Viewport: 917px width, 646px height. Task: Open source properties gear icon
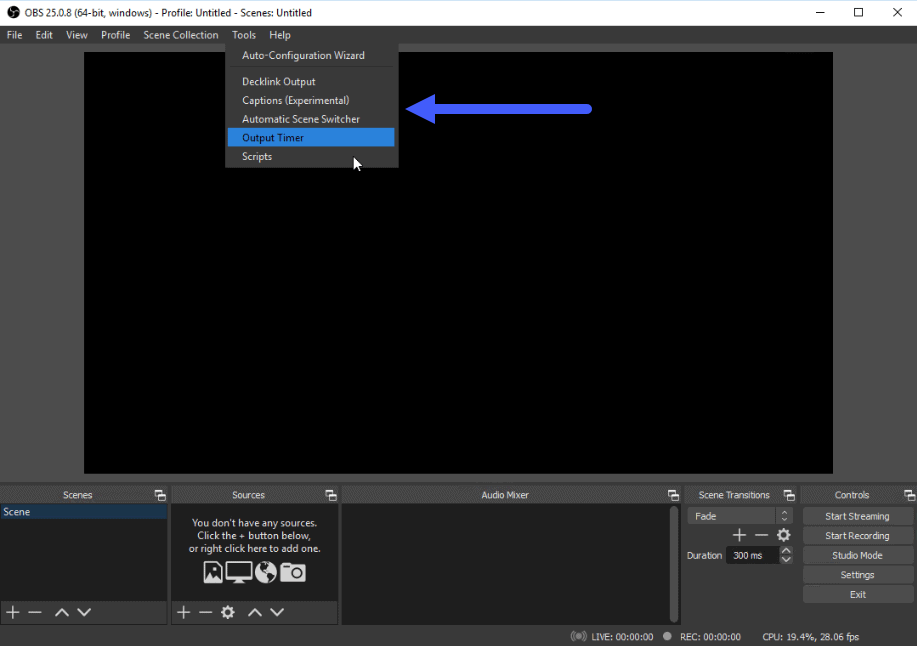coord(227,612)
